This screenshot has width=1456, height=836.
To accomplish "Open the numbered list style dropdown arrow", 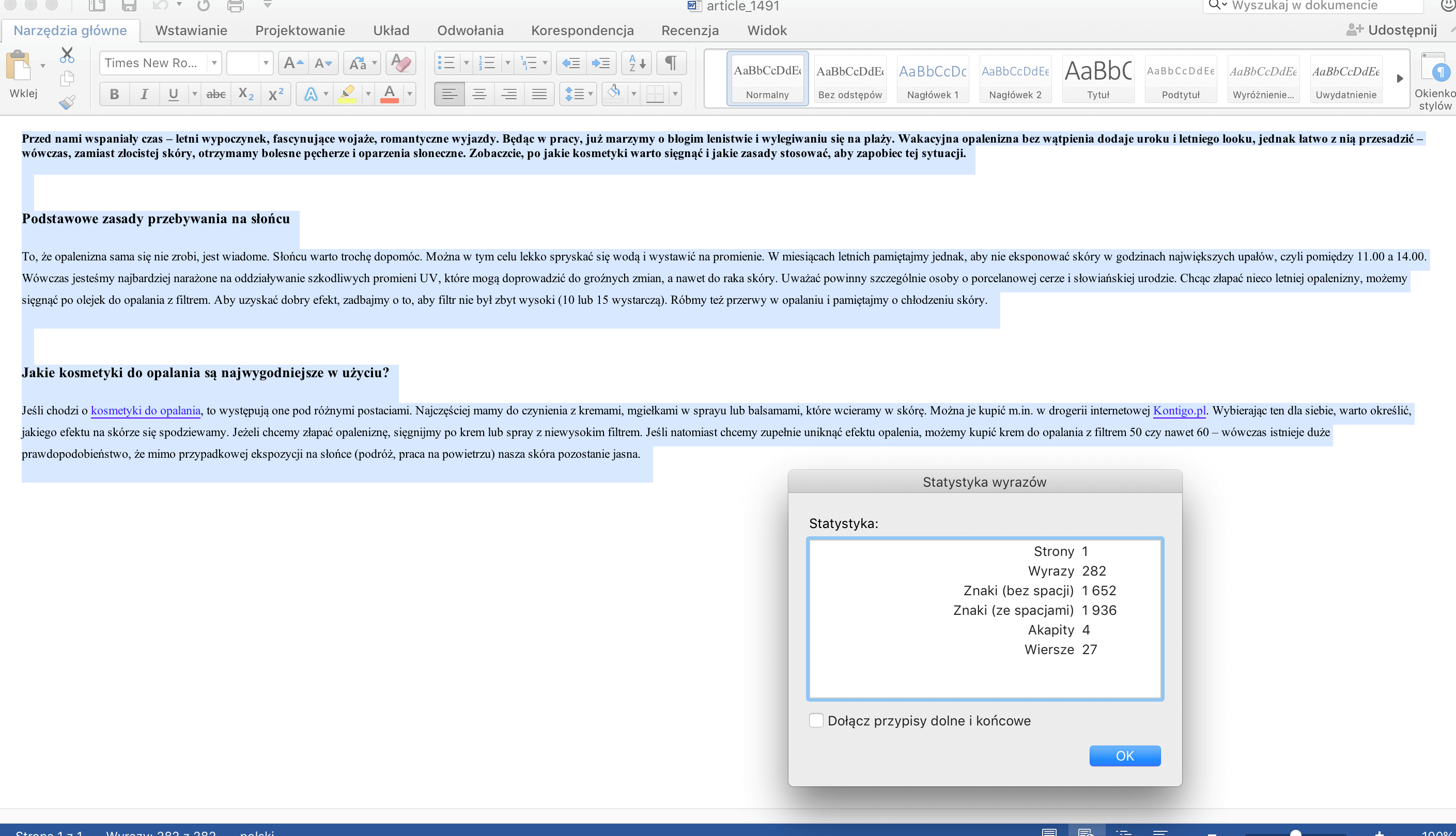I will [x=507, y=63].
